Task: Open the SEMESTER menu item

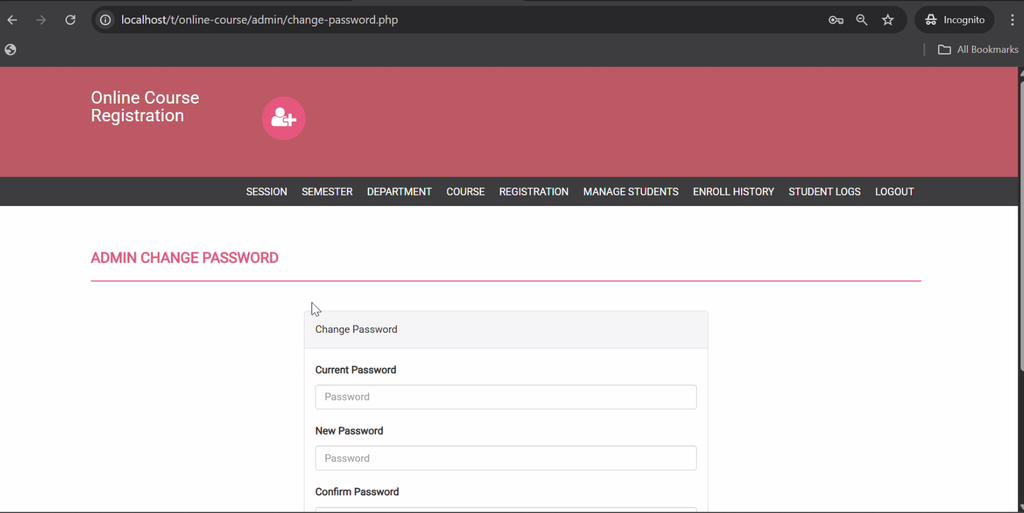Action: point(327,192)
